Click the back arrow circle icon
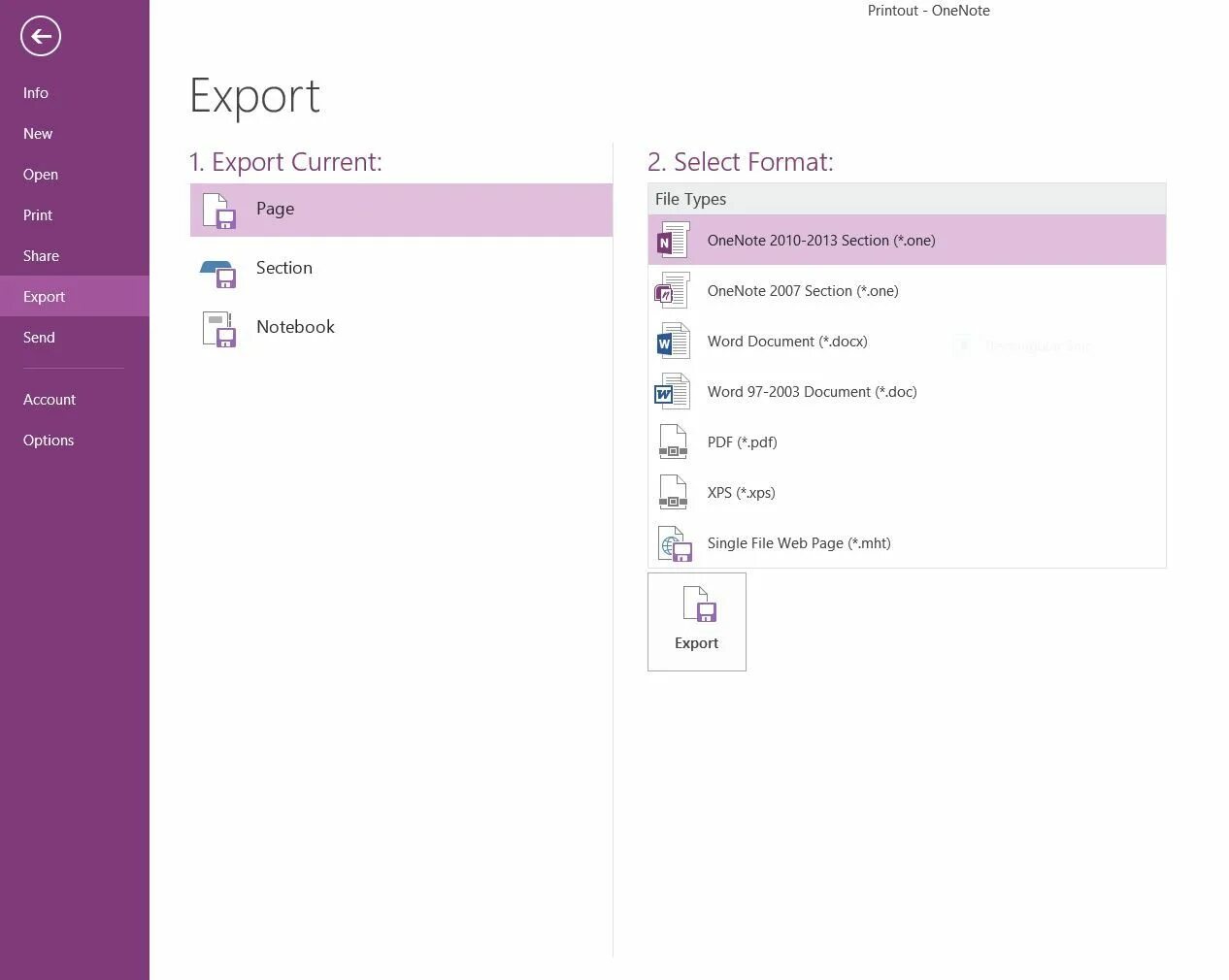 coord(41,37)
